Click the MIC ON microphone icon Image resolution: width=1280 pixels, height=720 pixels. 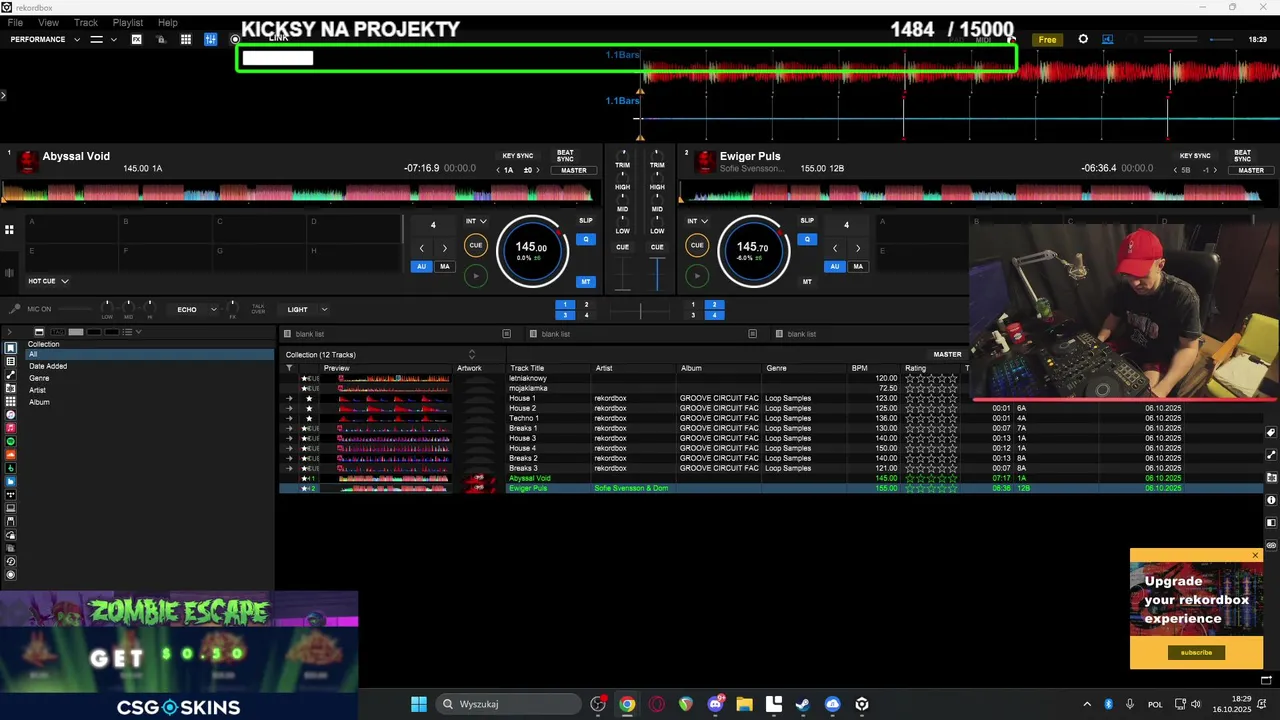14,309
